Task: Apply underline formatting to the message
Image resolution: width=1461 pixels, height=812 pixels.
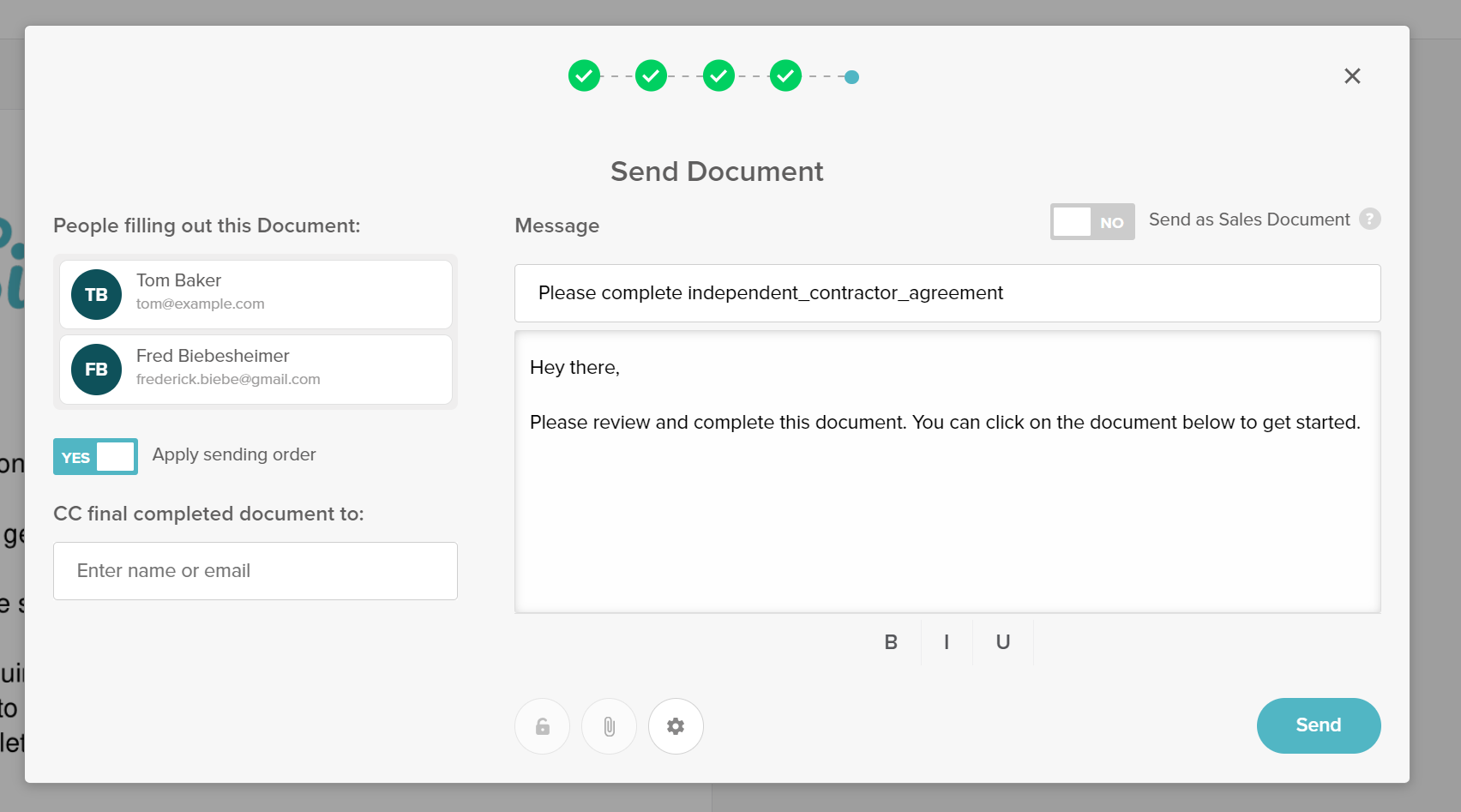Action: coord(1002,642)
